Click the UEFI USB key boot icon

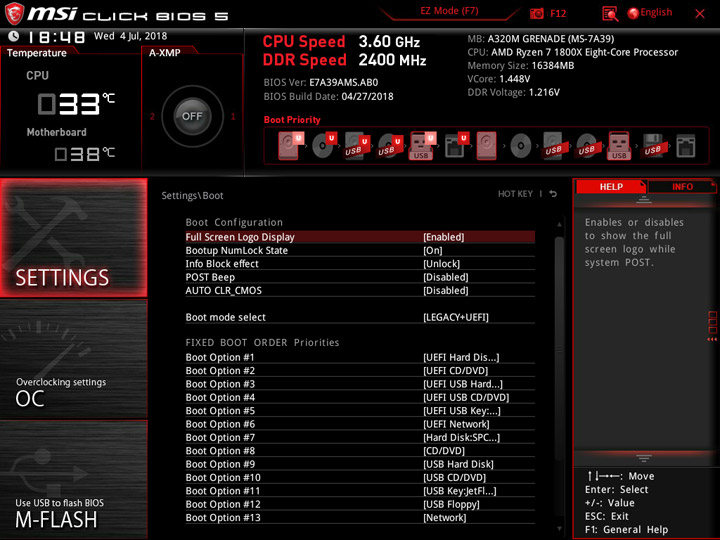click(422, 146)
